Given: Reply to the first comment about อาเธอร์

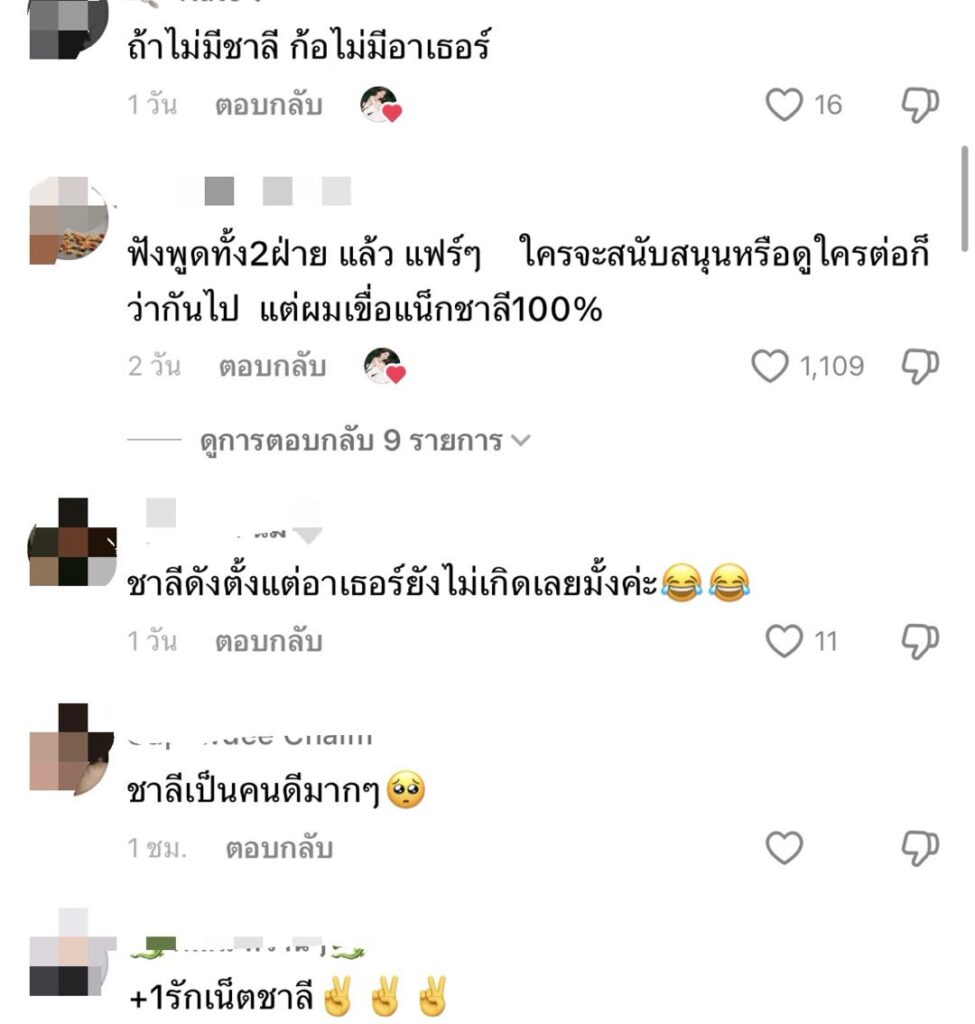Looking at the screenshot, I should click(x=269, y=105).
